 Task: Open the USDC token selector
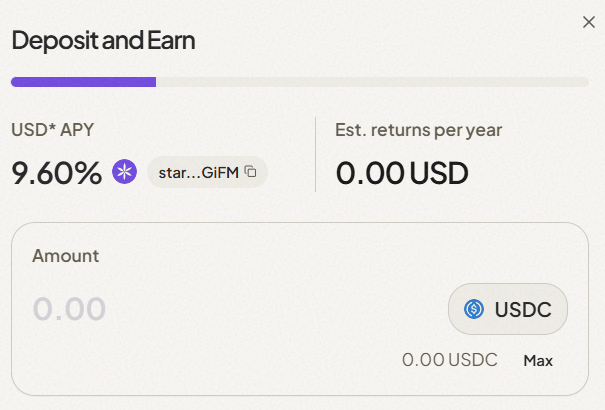[508, 309]
